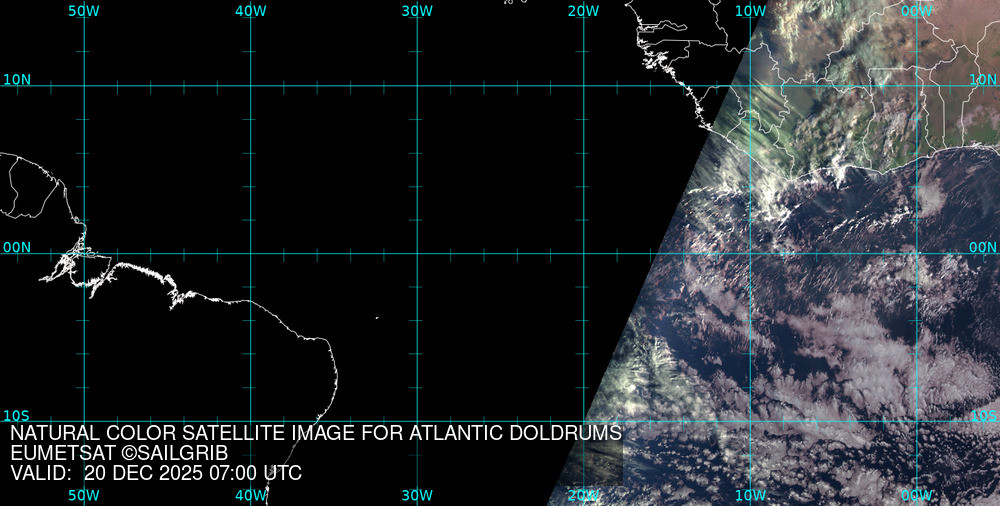
Task: Click the left-edge 00N latitude label
Action: (16, 247)
